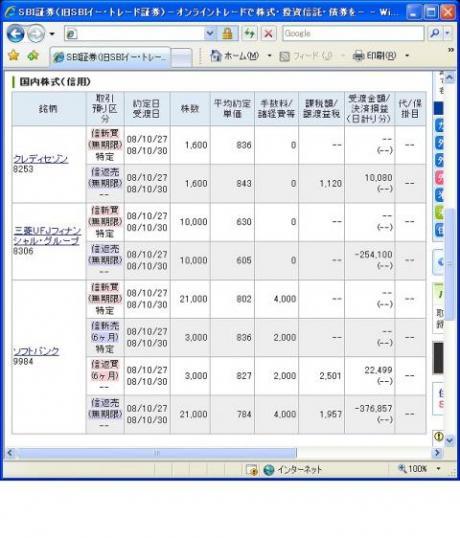Click inside the address bar field

(134, 34)
